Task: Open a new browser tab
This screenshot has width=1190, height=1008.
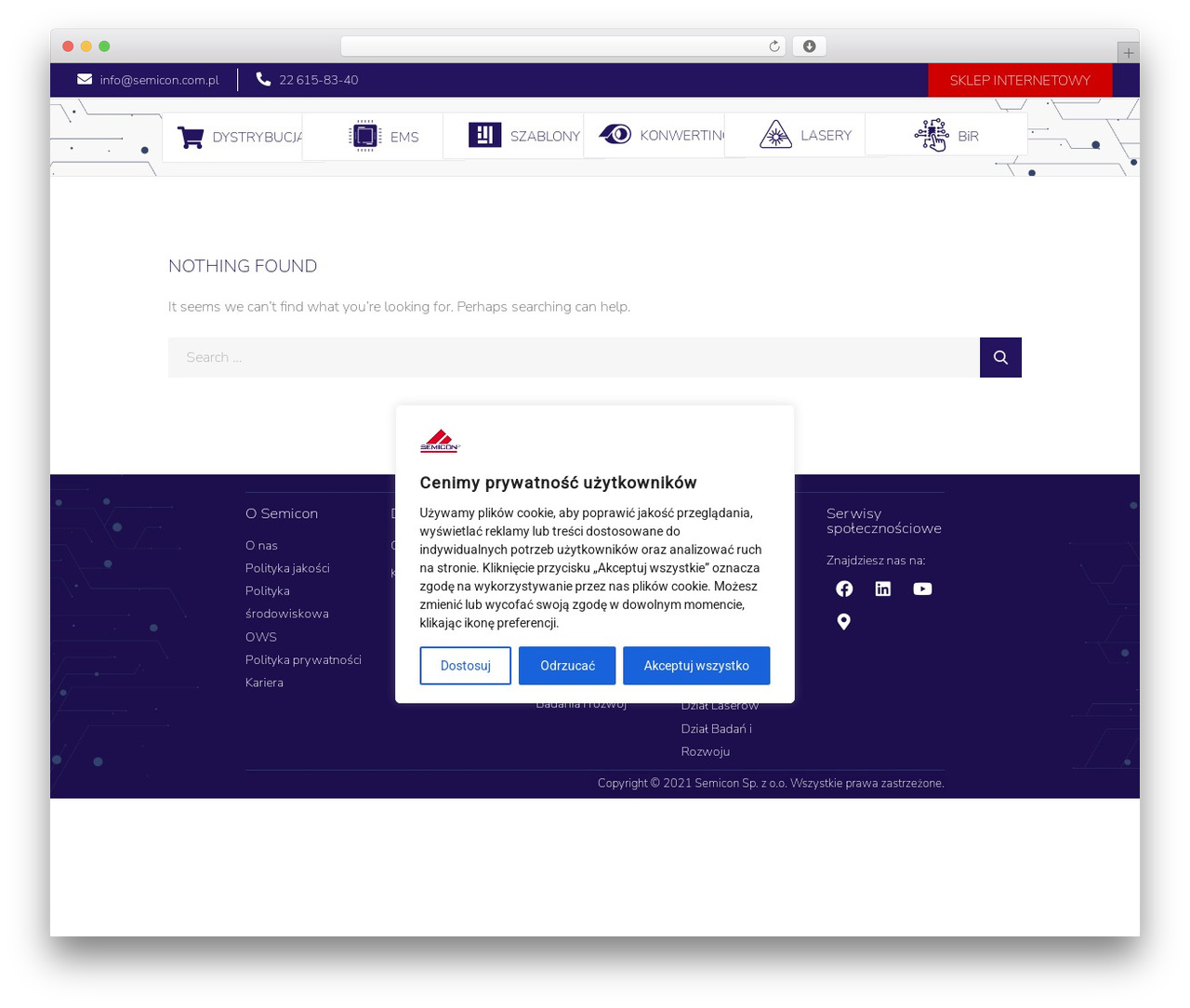Action: [1128, 53]
